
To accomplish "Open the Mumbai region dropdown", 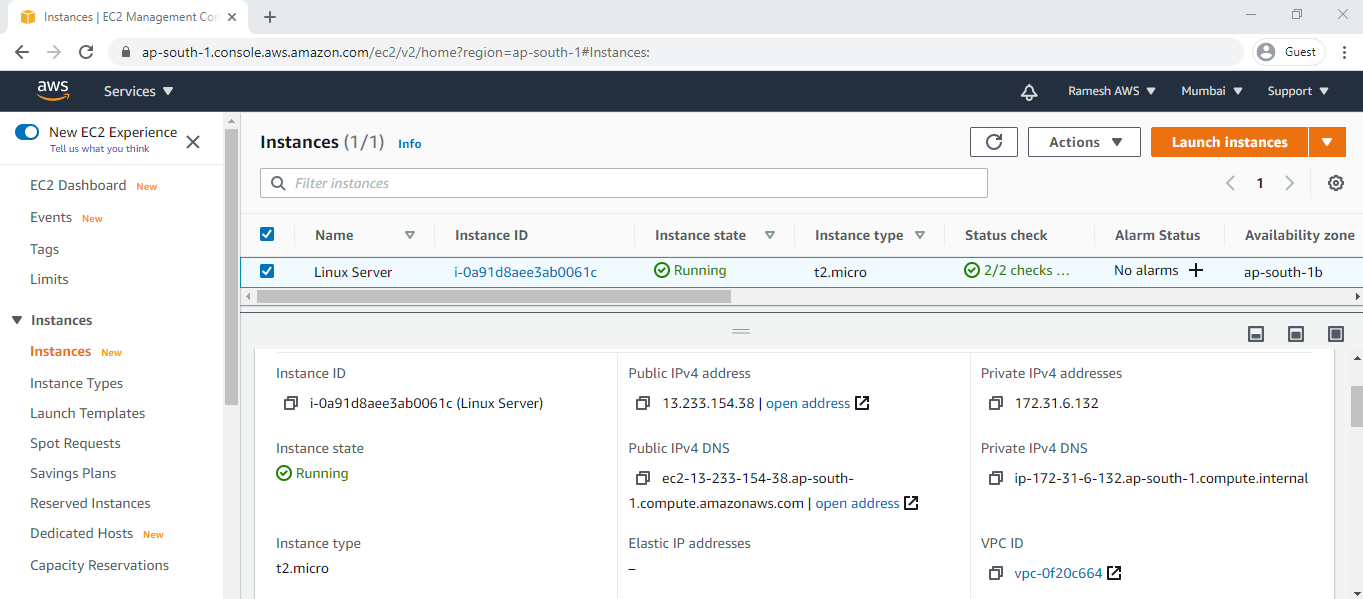I will [x=1212, y=91].
